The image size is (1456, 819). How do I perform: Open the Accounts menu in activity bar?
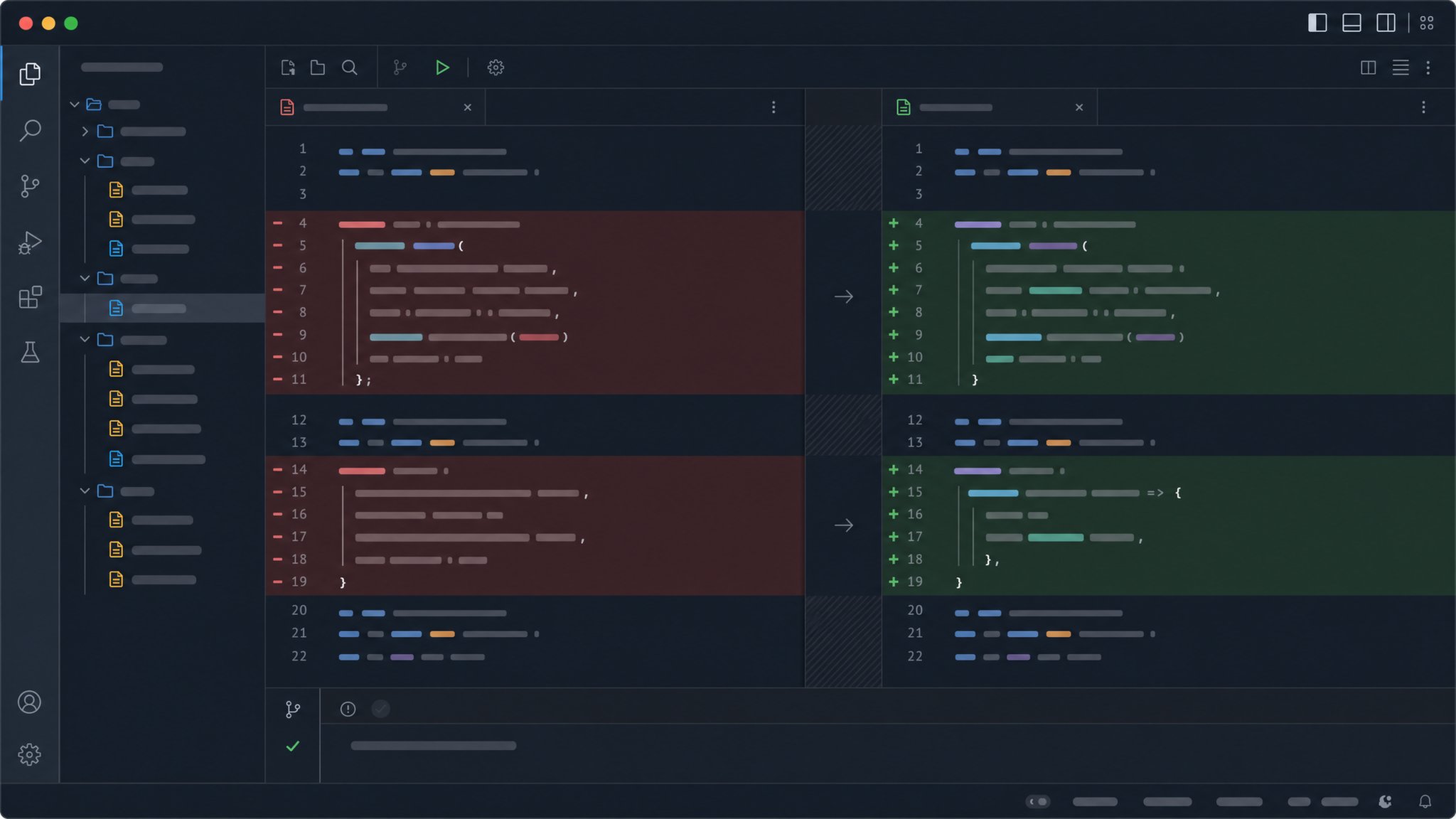coord(29,702)
